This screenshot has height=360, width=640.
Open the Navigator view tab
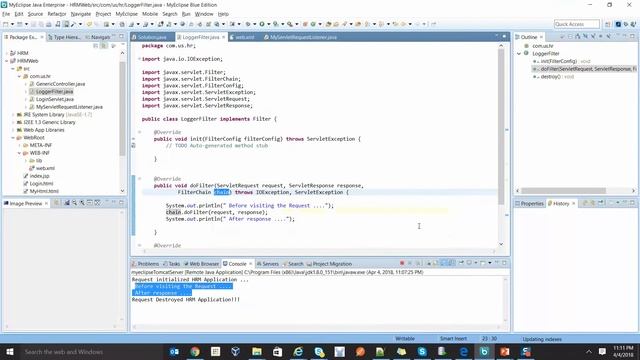click(x=98, y=37)
